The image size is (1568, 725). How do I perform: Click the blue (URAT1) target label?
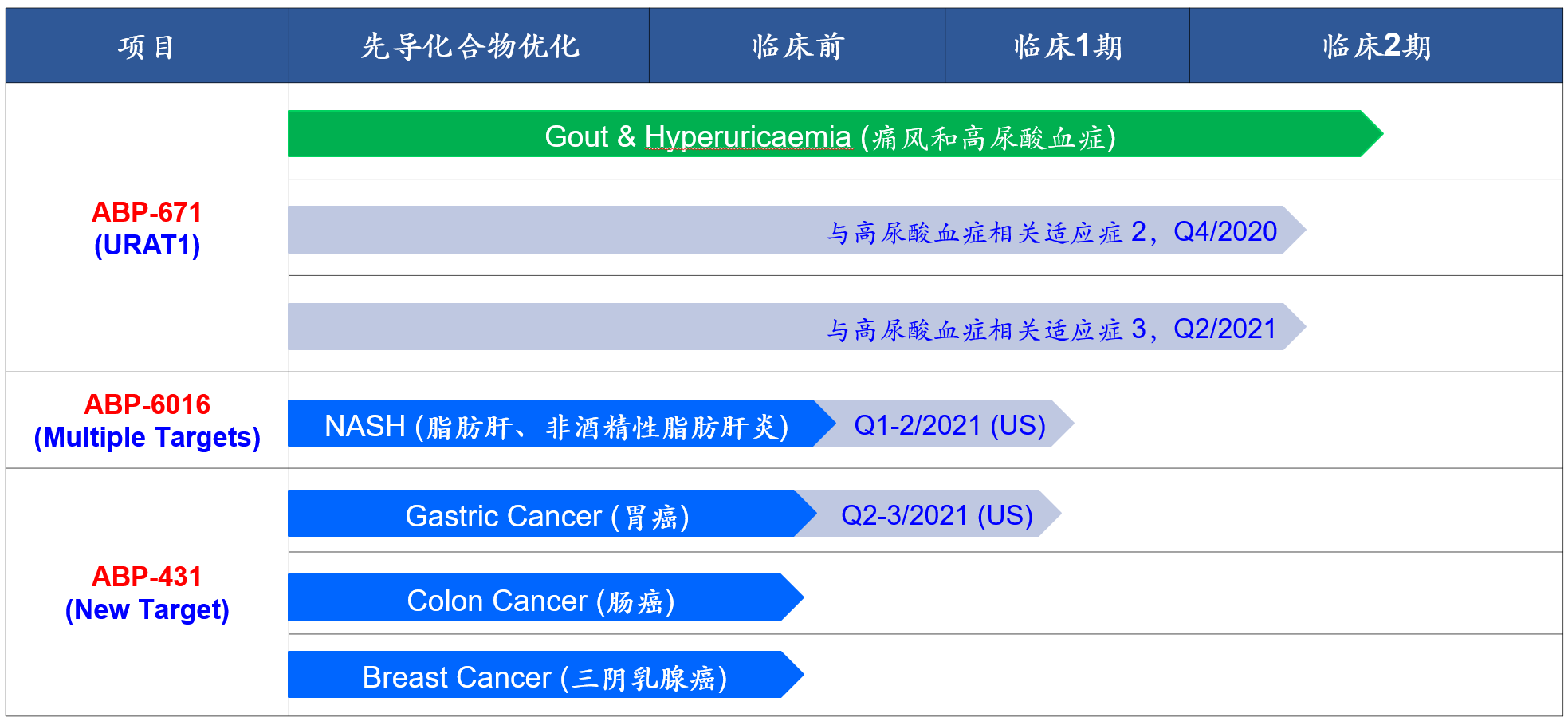pos(147,245)
